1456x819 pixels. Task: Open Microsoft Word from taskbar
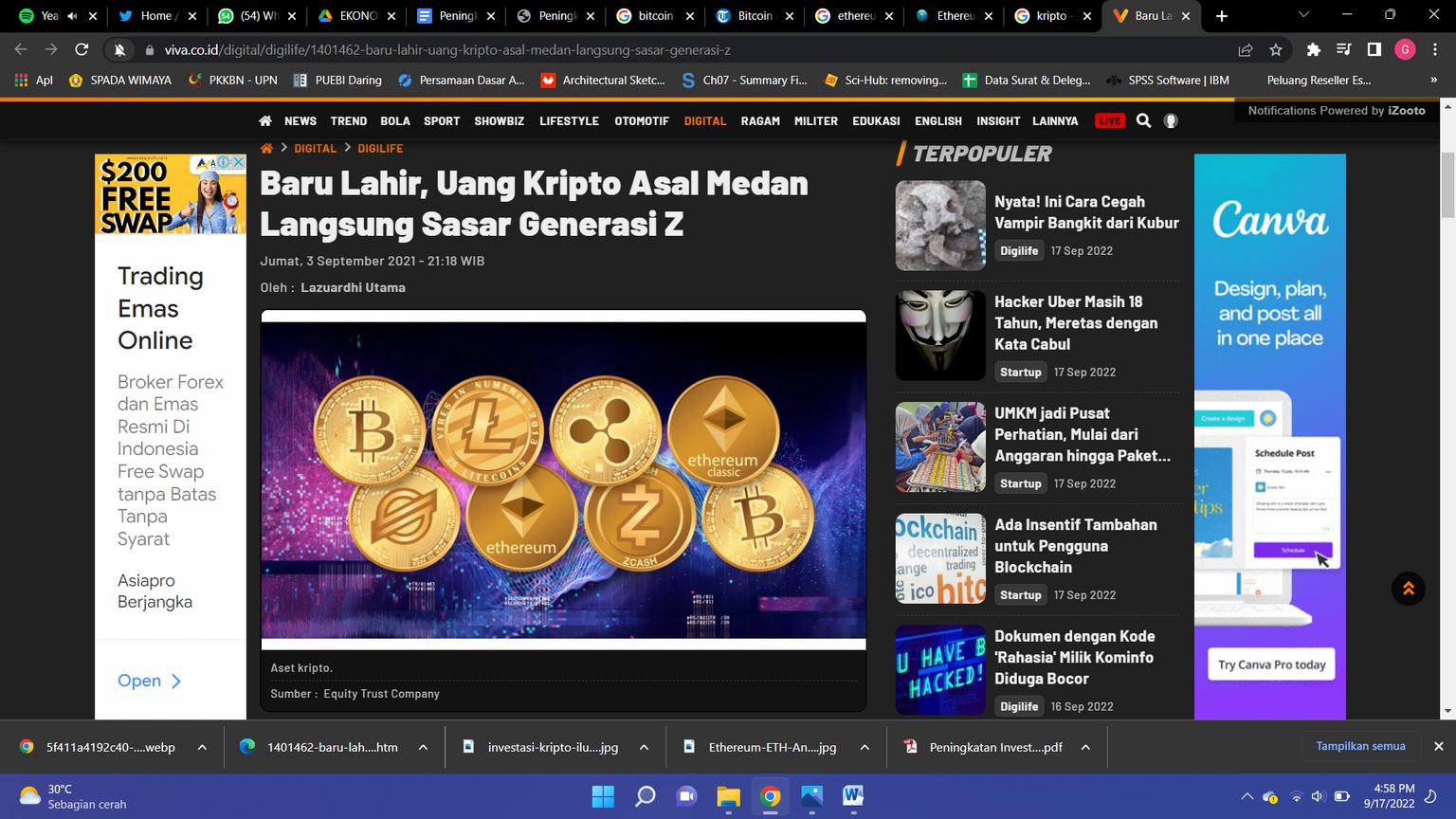coord(853,796)
